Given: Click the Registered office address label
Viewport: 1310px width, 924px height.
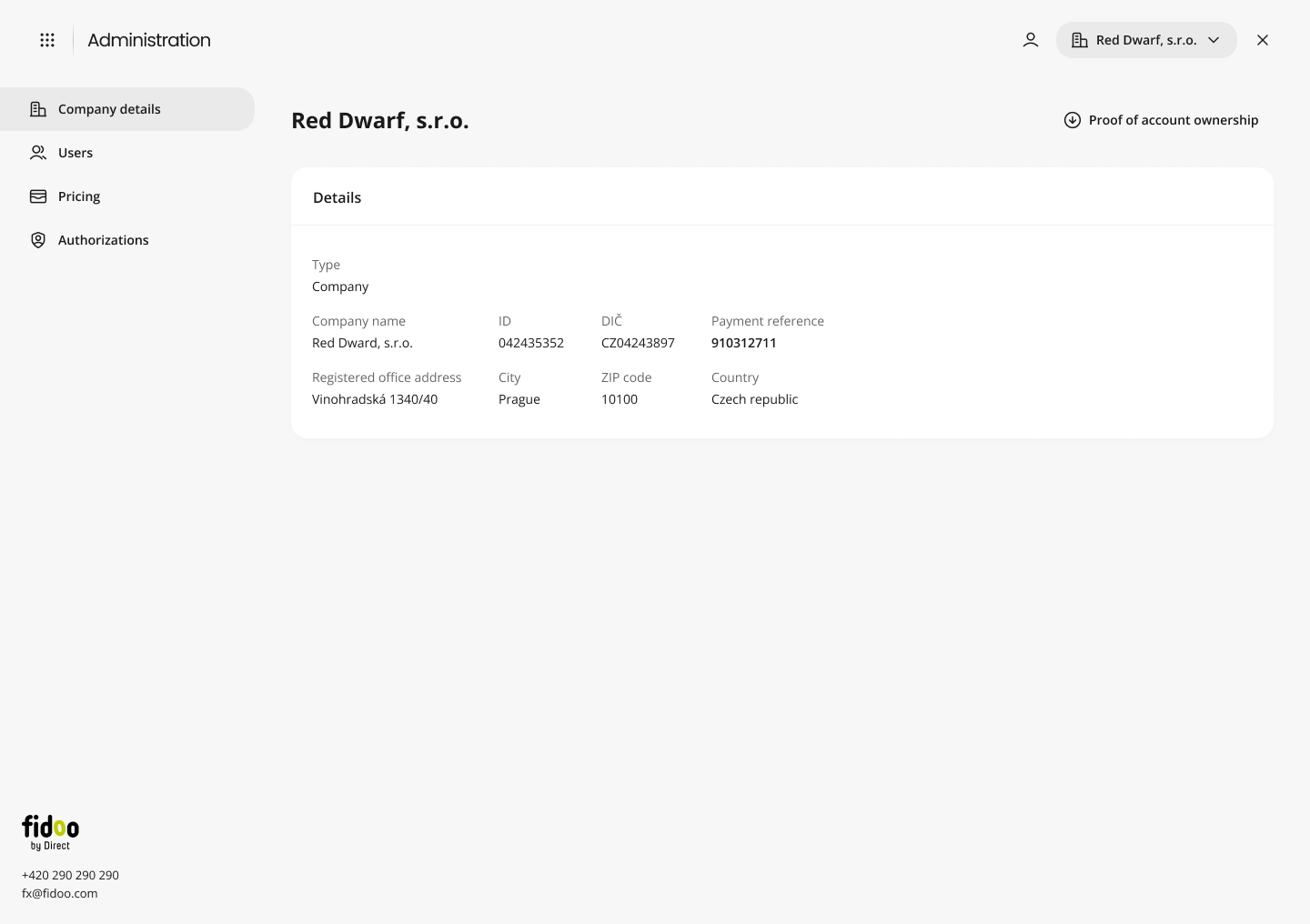Looking at the screenshot, I should tap(387, 377).
